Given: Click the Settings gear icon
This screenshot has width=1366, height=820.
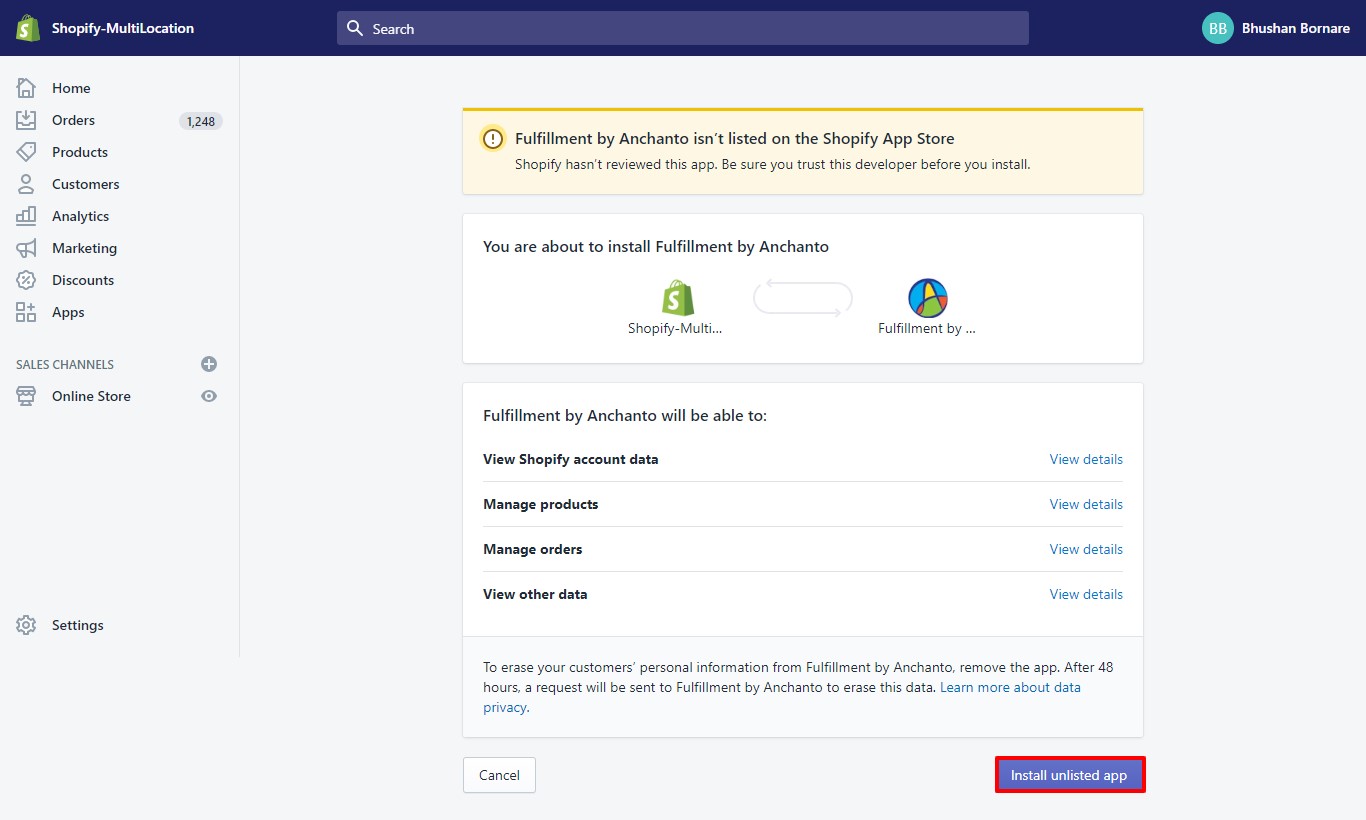Looking at the screenshot, I should pos(26,625).
